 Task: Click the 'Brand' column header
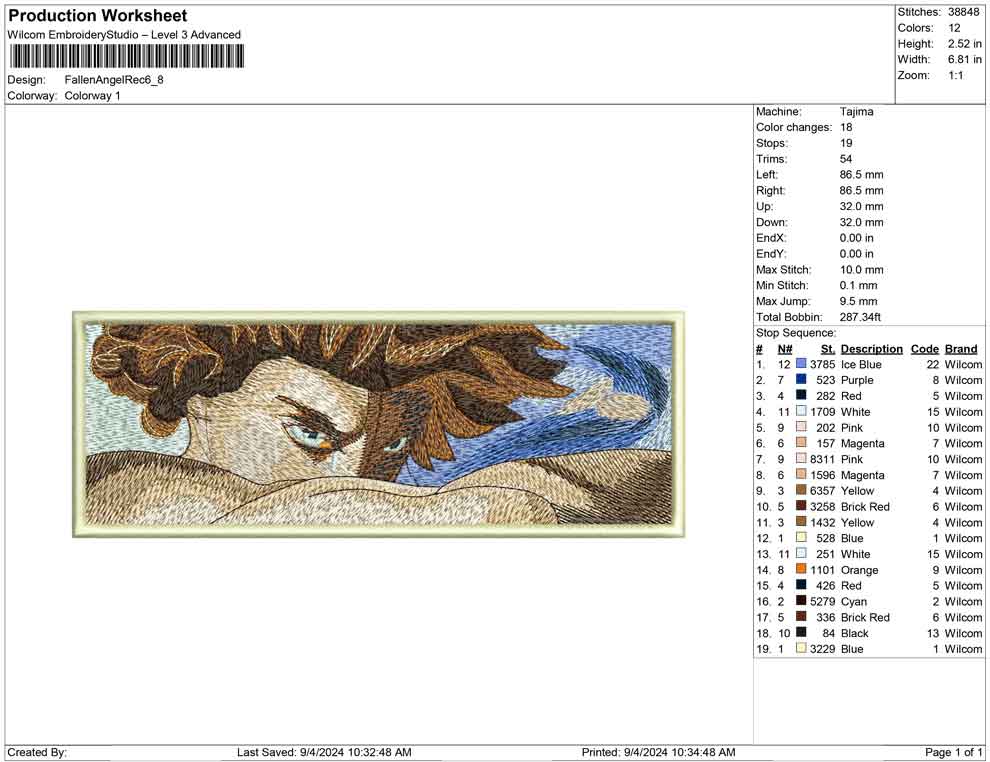(x=961, y=349)
